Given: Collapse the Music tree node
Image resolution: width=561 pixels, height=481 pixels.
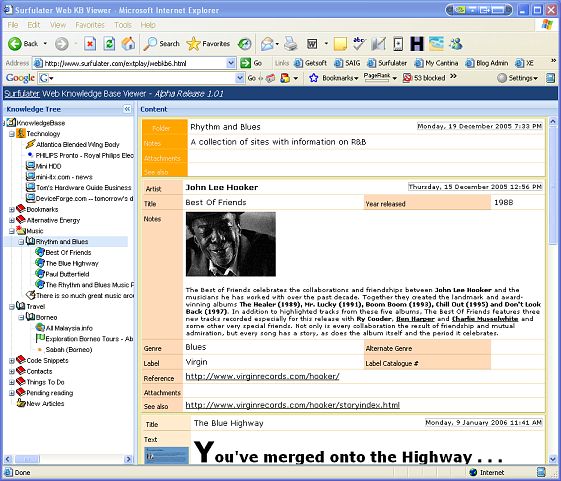Looking at the screenshot, I should tap(11, 231).
